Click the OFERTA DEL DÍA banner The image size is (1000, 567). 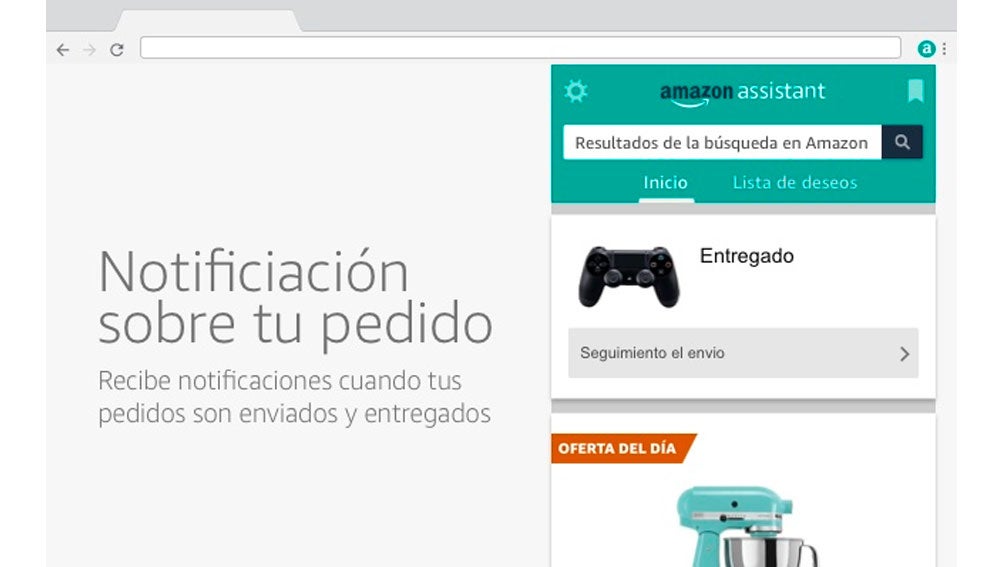click(623, 448)
